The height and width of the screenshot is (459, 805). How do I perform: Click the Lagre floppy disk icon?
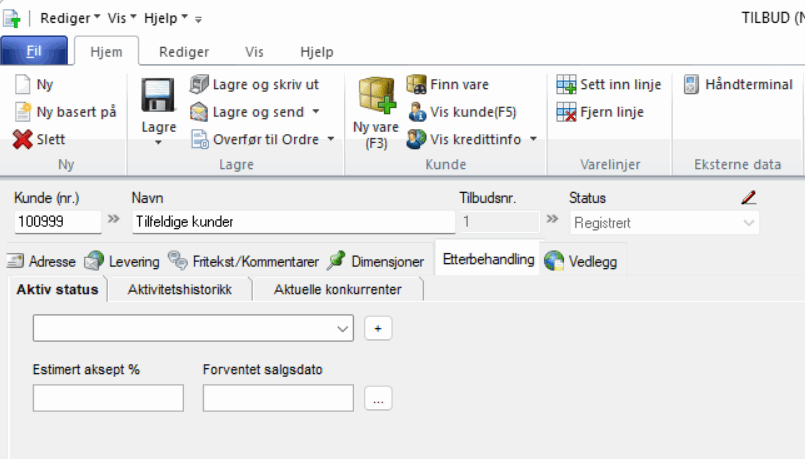coord(158,97)
